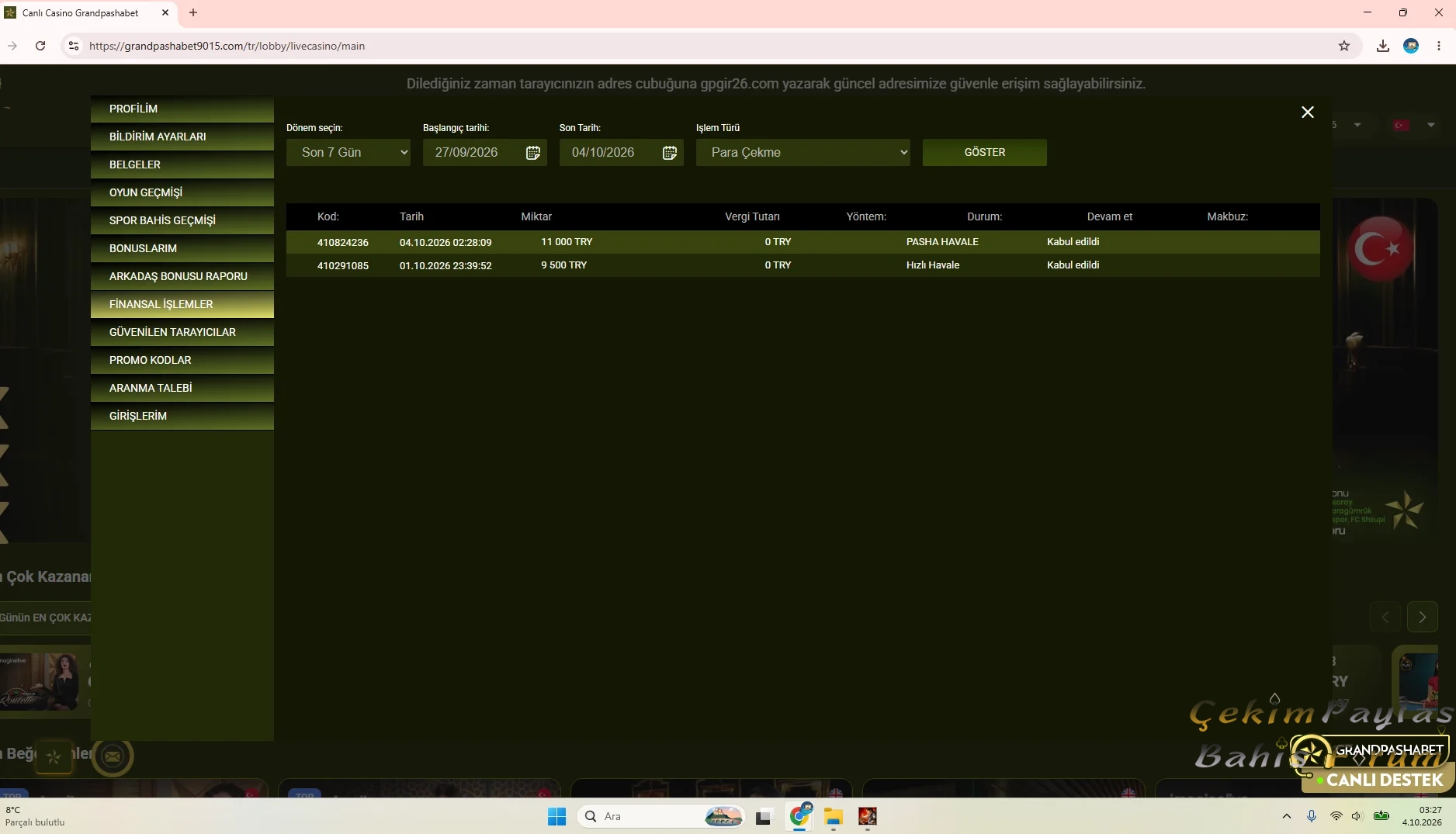Open Windows Start menu icon

tap(556, 816)
